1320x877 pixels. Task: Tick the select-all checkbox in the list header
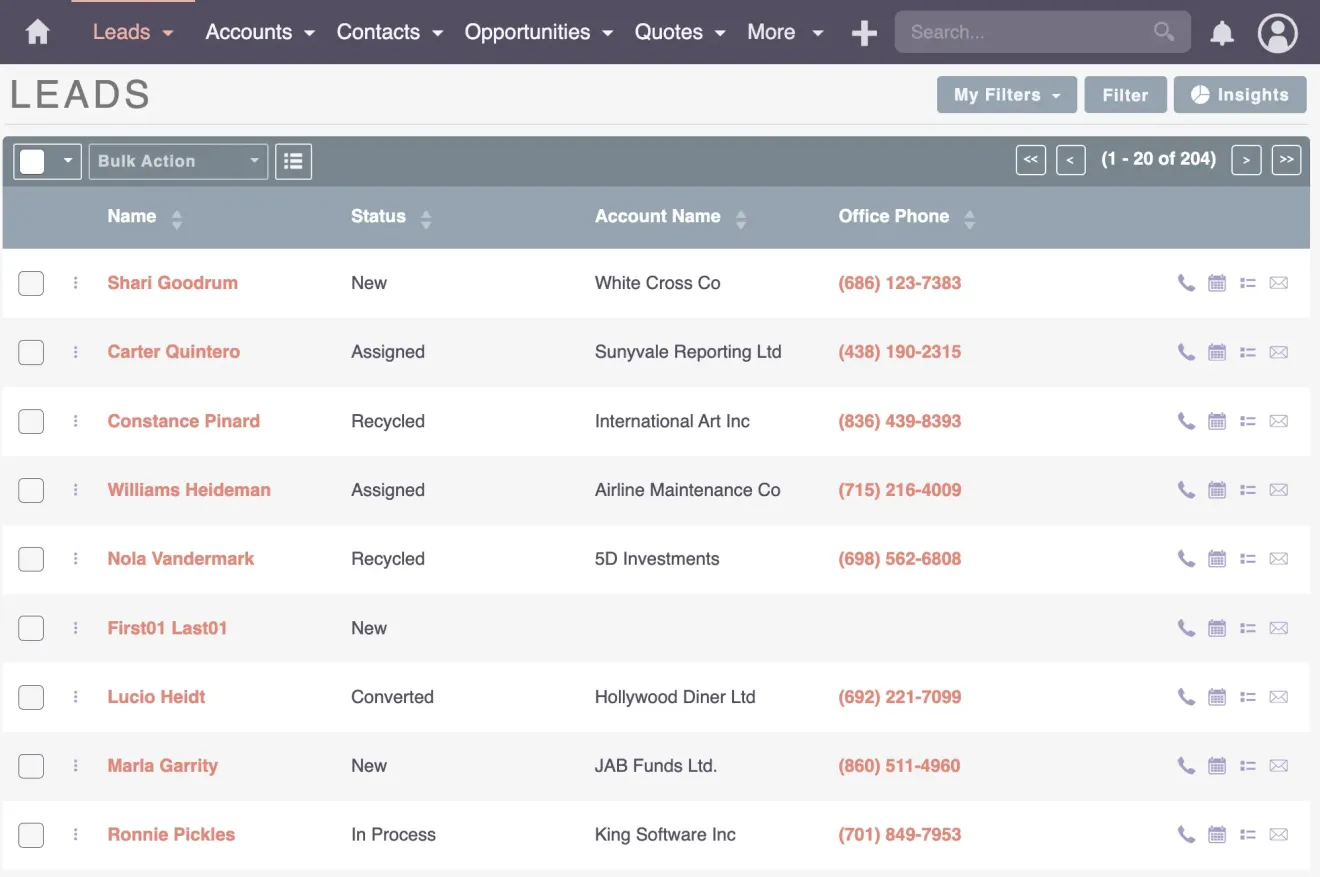(x=31, y=160)
